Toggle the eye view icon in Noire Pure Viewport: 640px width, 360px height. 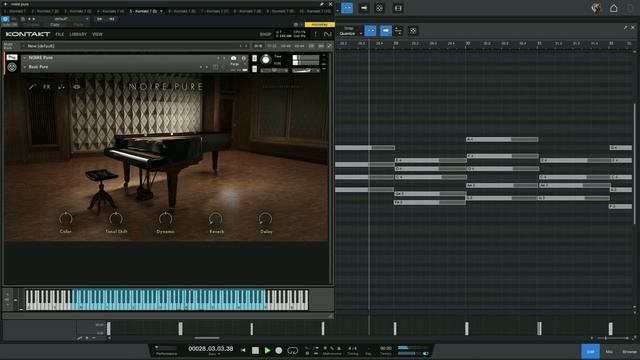click(x=76, y=87)
